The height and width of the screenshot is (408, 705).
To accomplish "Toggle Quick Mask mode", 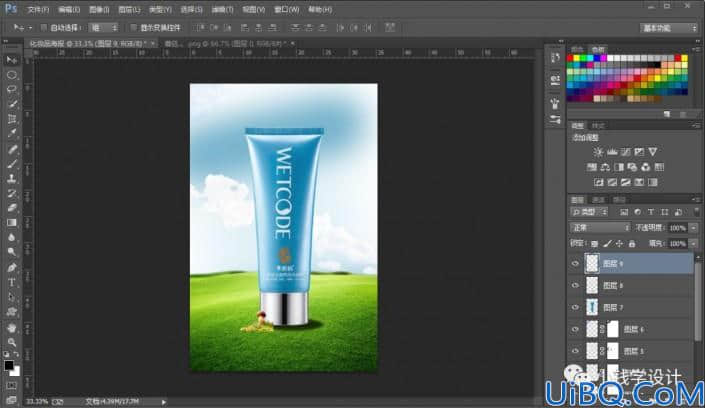I will click(12, 386).
